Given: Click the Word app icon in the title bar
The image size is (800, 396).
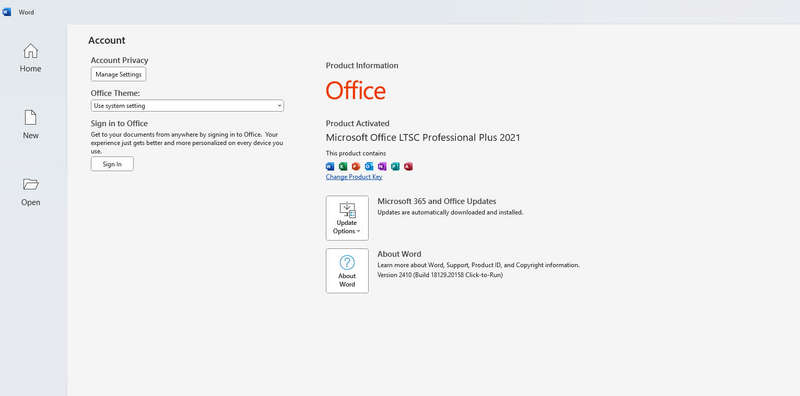Looking at the screenshot, I should point(7,12).
